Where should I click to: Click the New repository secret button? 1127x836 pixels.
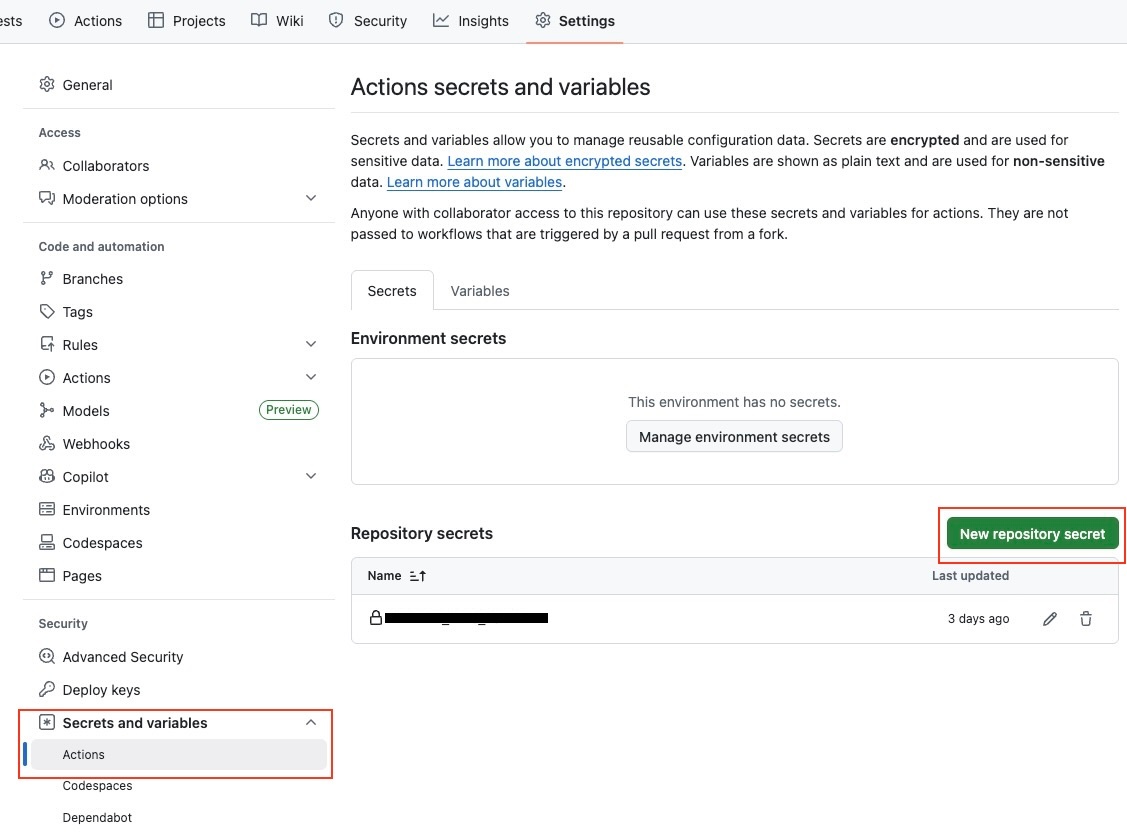[x=1032, y=534]
